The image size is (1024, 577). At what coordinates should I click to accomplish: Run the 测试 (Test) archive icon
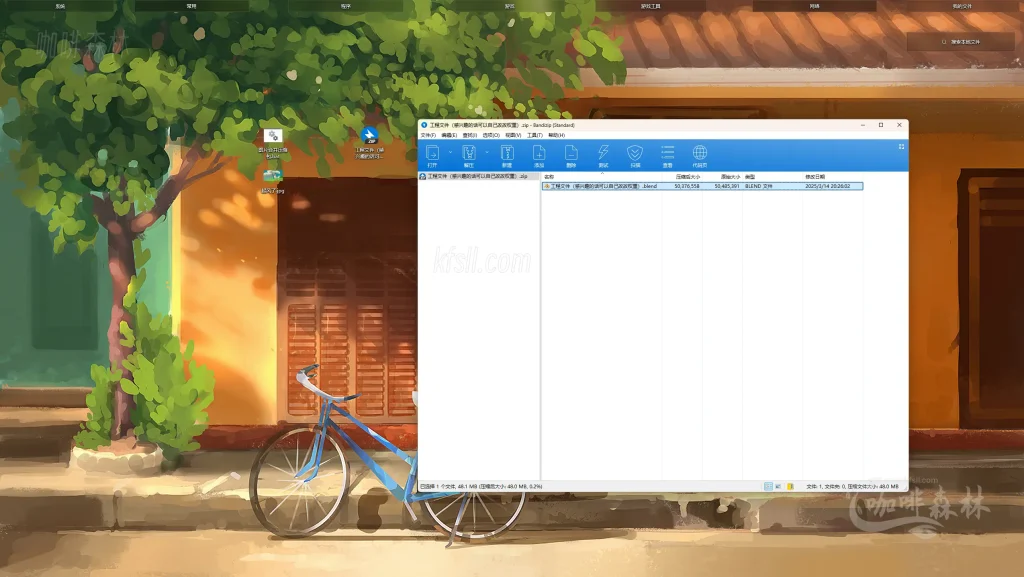coord(603,155)
